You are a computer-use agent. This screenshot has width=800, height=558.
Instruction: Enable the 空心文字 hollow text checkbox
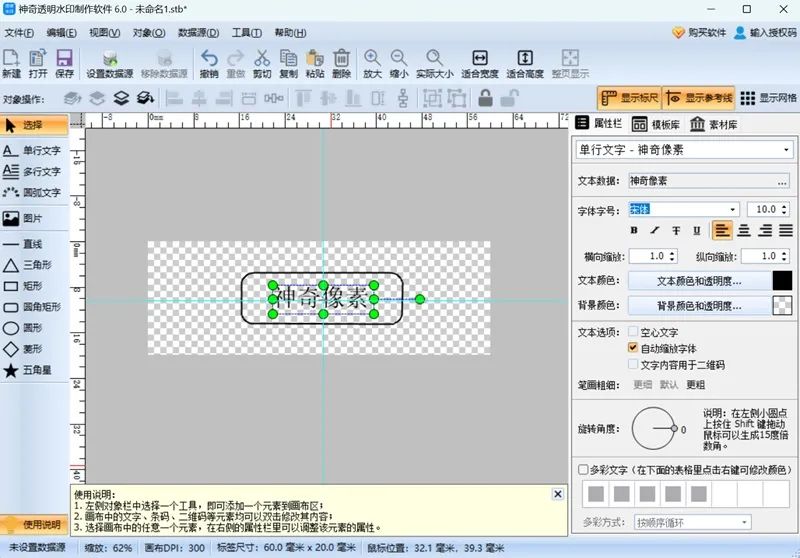[633, 332]
